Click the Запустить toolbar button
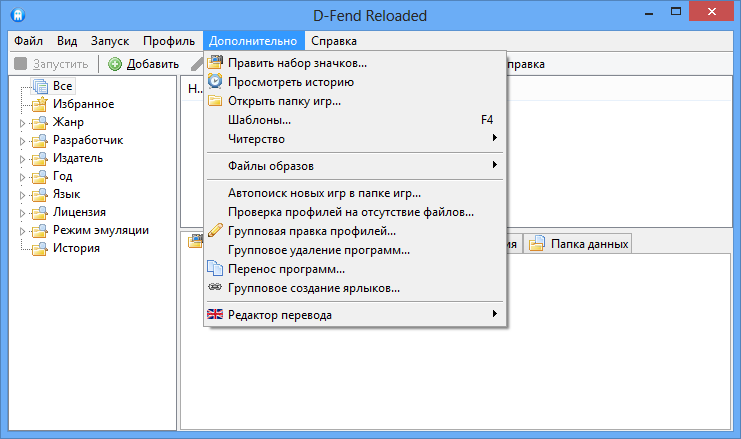741x439 pixels. [x=52, y=64]
